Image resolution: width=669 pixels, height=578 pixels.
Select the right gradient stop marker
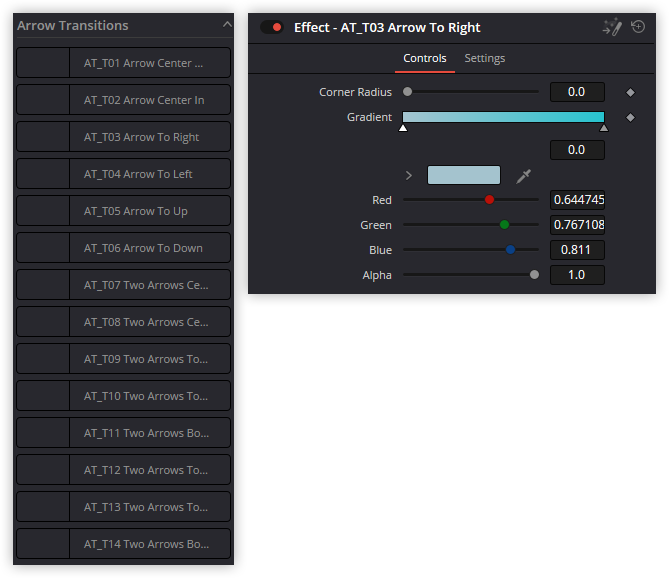point(604,128)
